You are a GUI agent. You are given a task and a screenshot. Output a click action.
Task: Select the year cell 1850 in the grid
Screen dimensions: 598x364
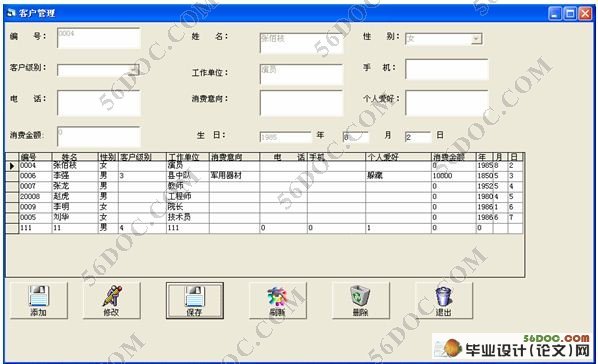[x=485, y=176]
